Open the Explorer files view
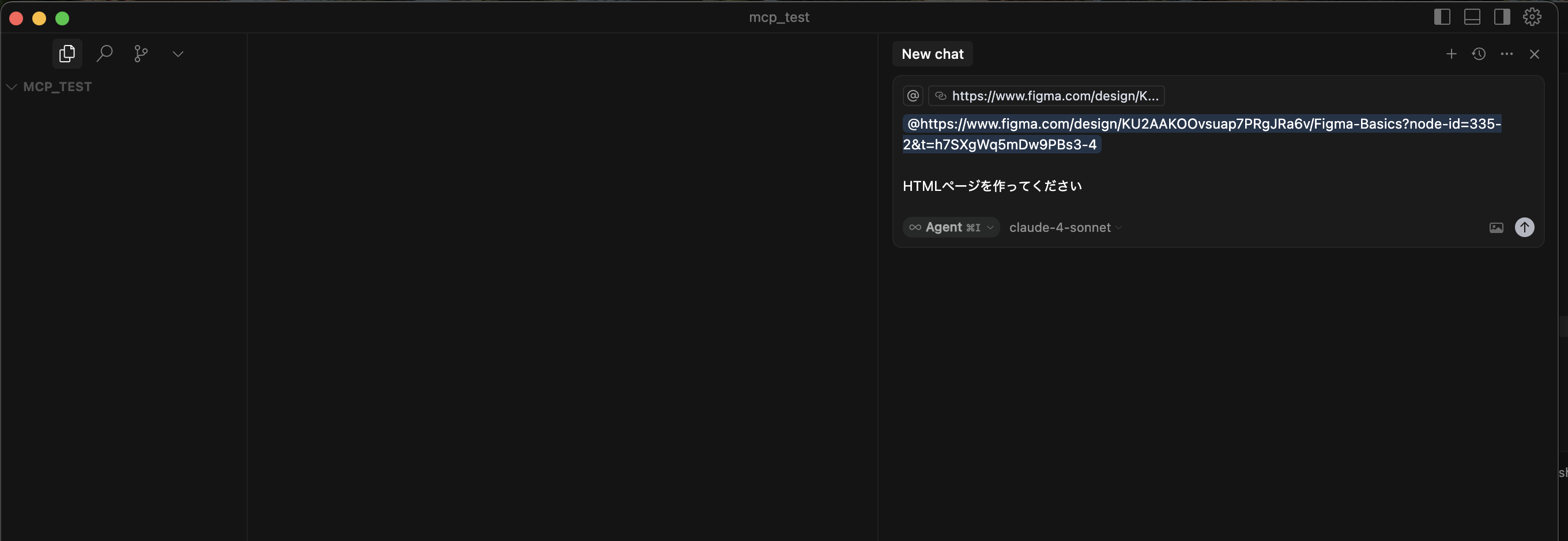Viewport: 1568px width, 541px height. (67, 54)
